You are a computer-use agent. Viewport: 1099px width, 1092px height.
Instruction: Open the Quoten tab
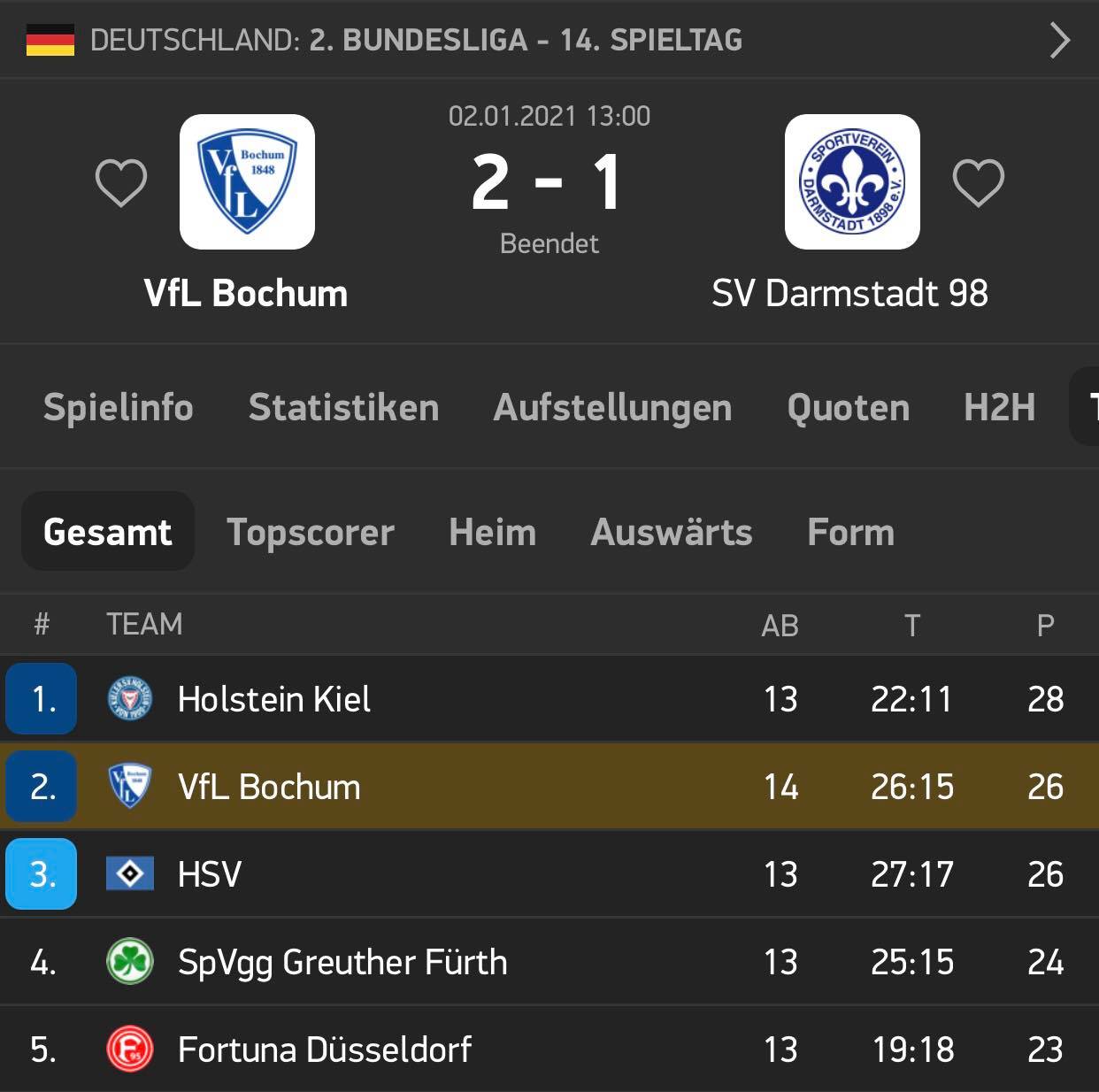849,408
